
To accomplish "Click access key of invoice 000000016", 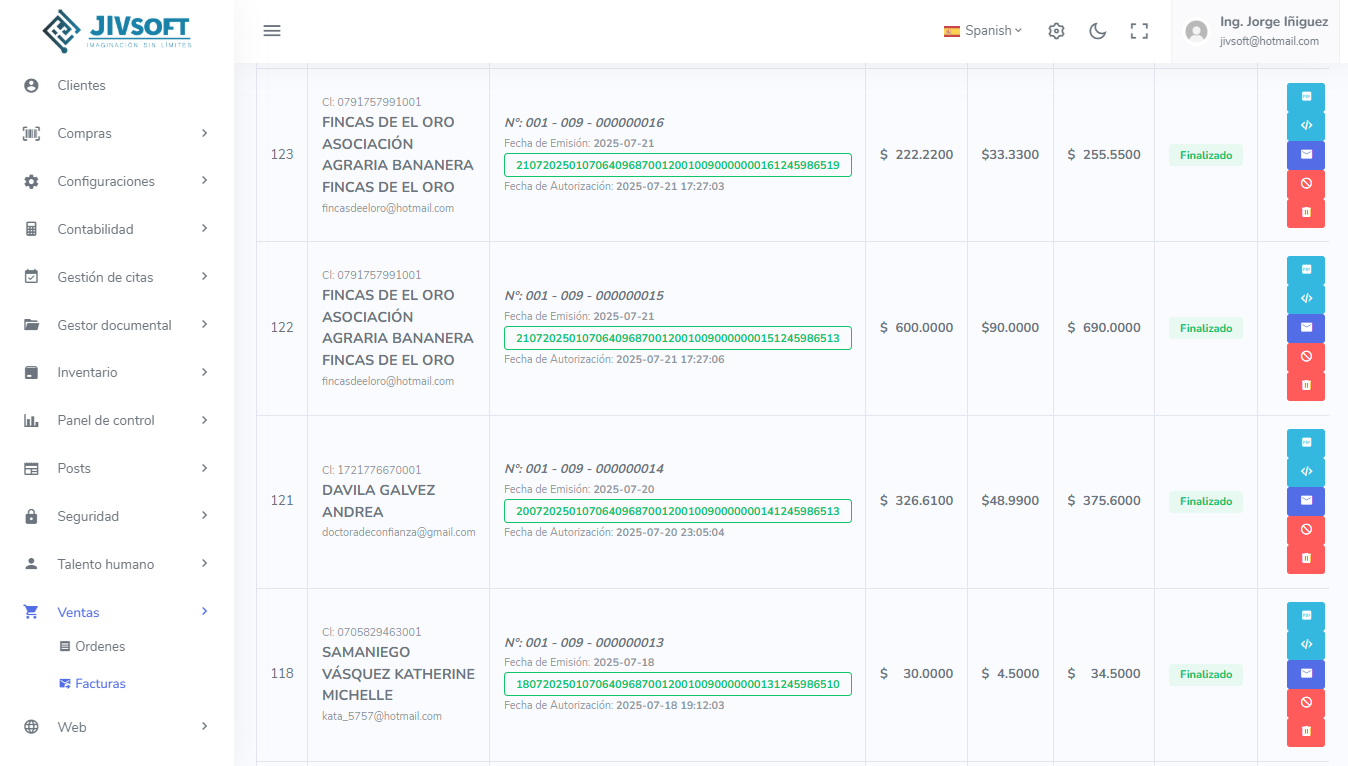I will (677, 165).
